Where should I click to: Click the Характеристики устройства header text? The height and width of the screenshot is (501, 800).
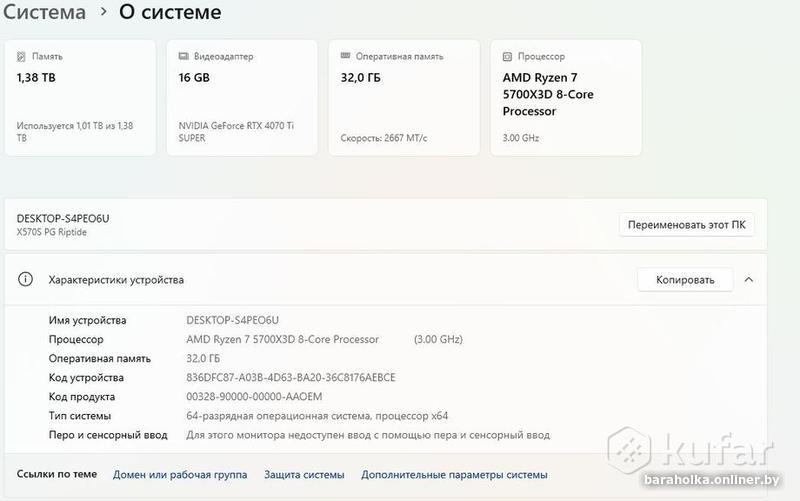[116, 280]
